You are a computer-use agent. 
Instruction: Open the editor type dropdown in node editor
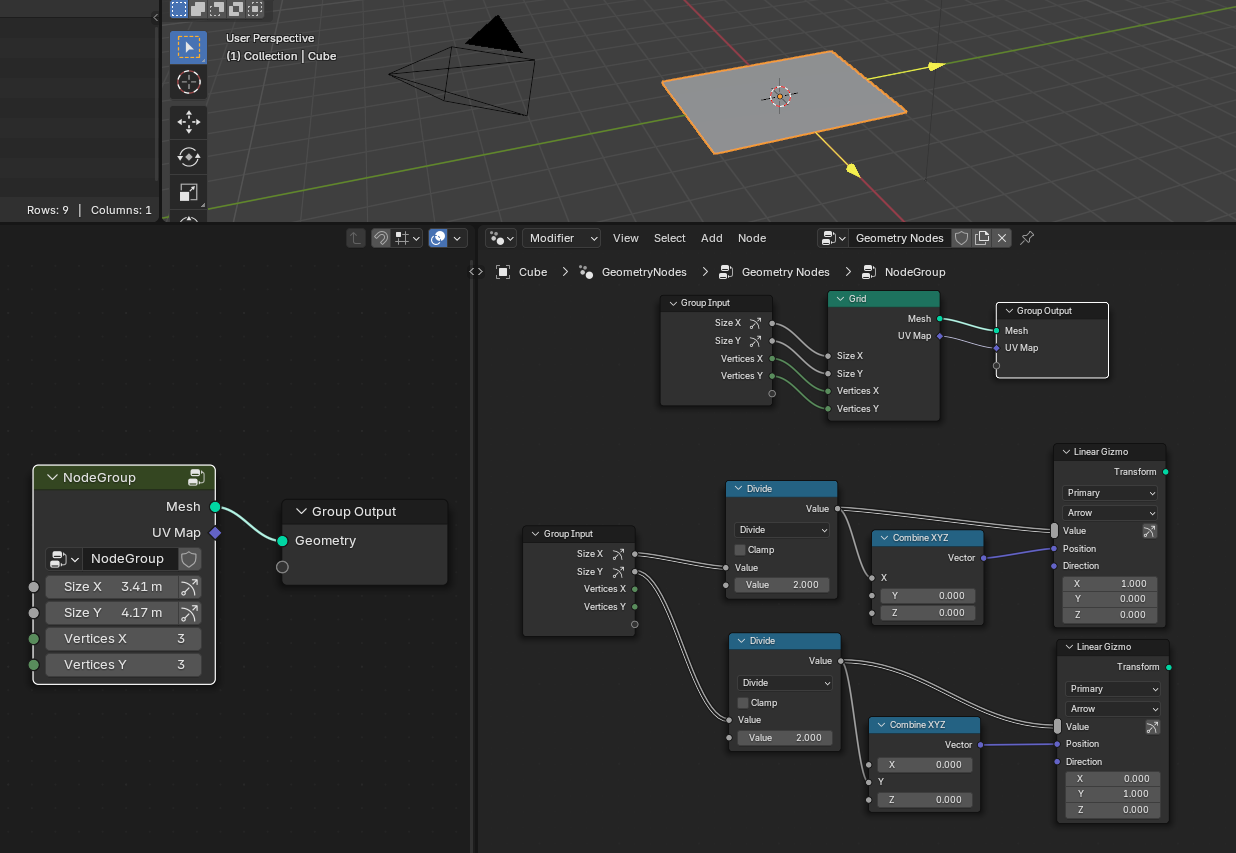pos(500,238)
